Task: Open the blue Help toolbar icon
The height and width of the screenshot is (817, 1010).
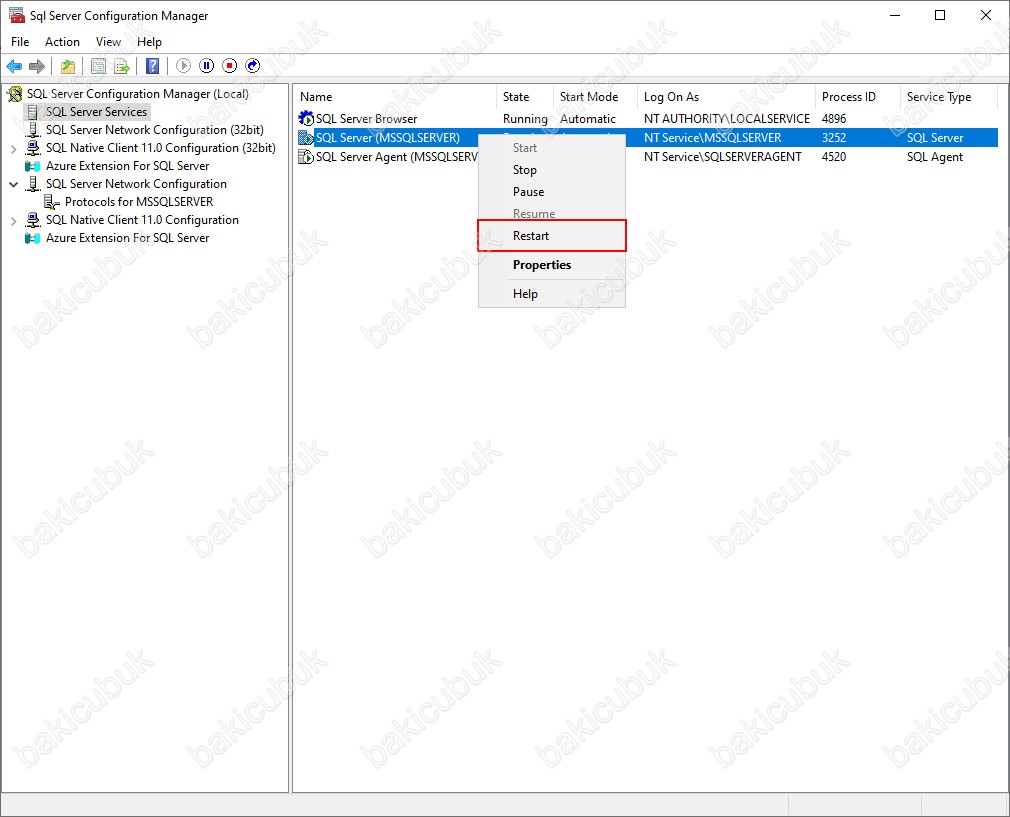Action: [x=153, y=66]
